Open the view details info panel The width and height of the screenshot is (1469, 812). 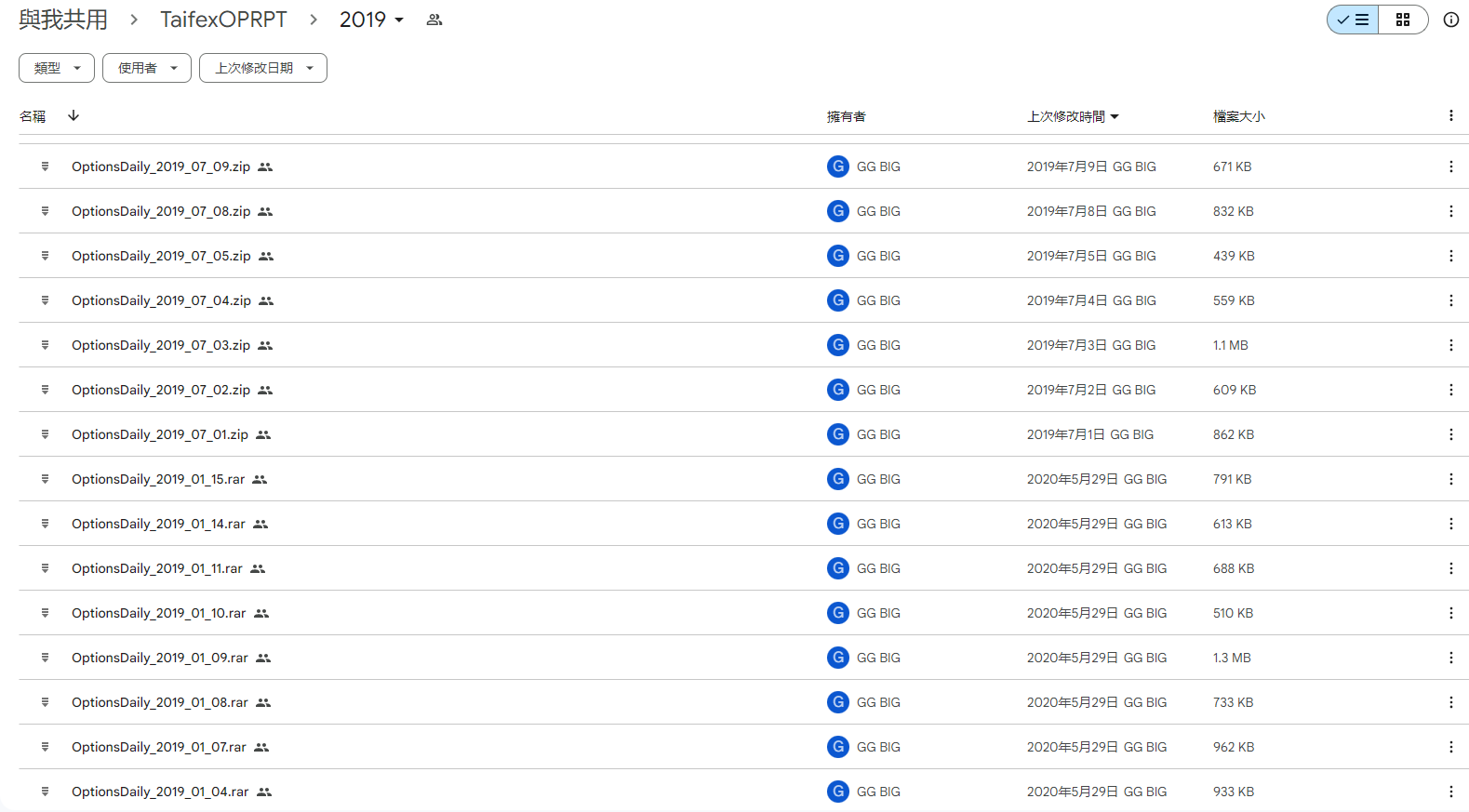pos(1451,20)
